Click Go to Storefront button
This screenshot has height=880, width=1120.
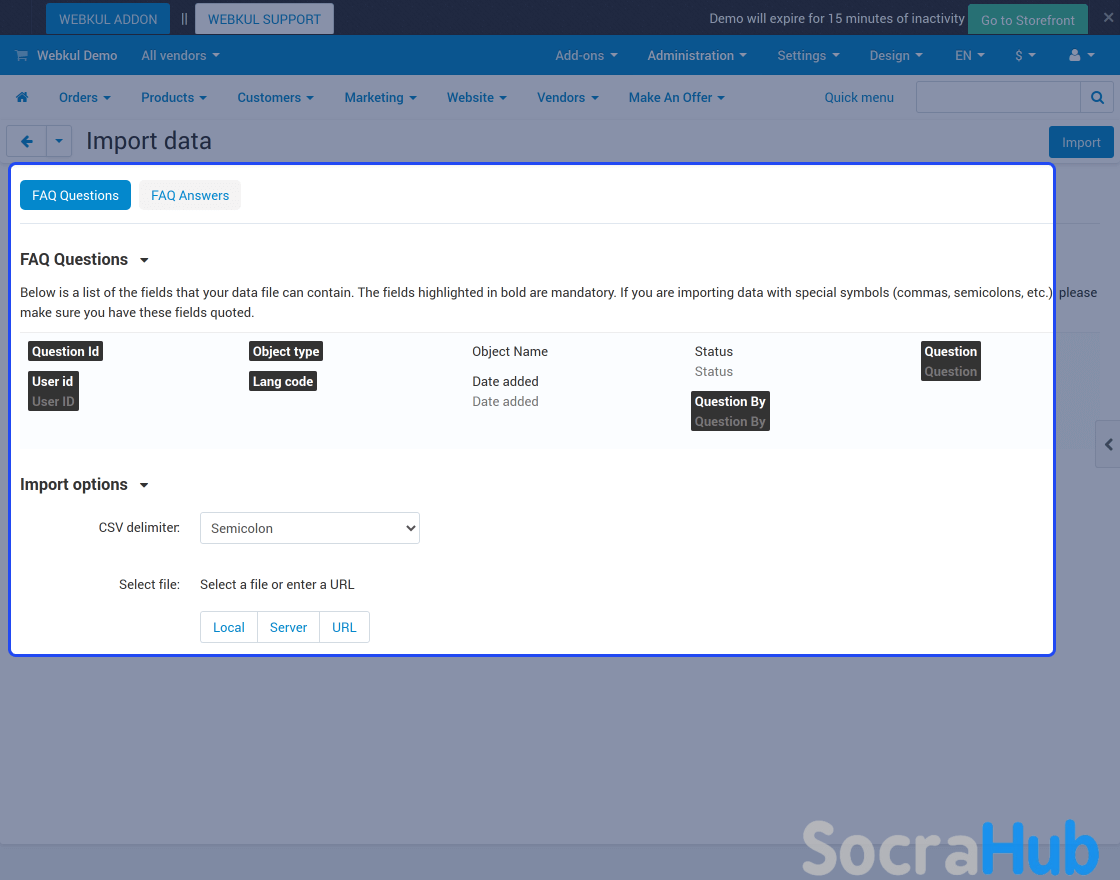(1027, 19)
